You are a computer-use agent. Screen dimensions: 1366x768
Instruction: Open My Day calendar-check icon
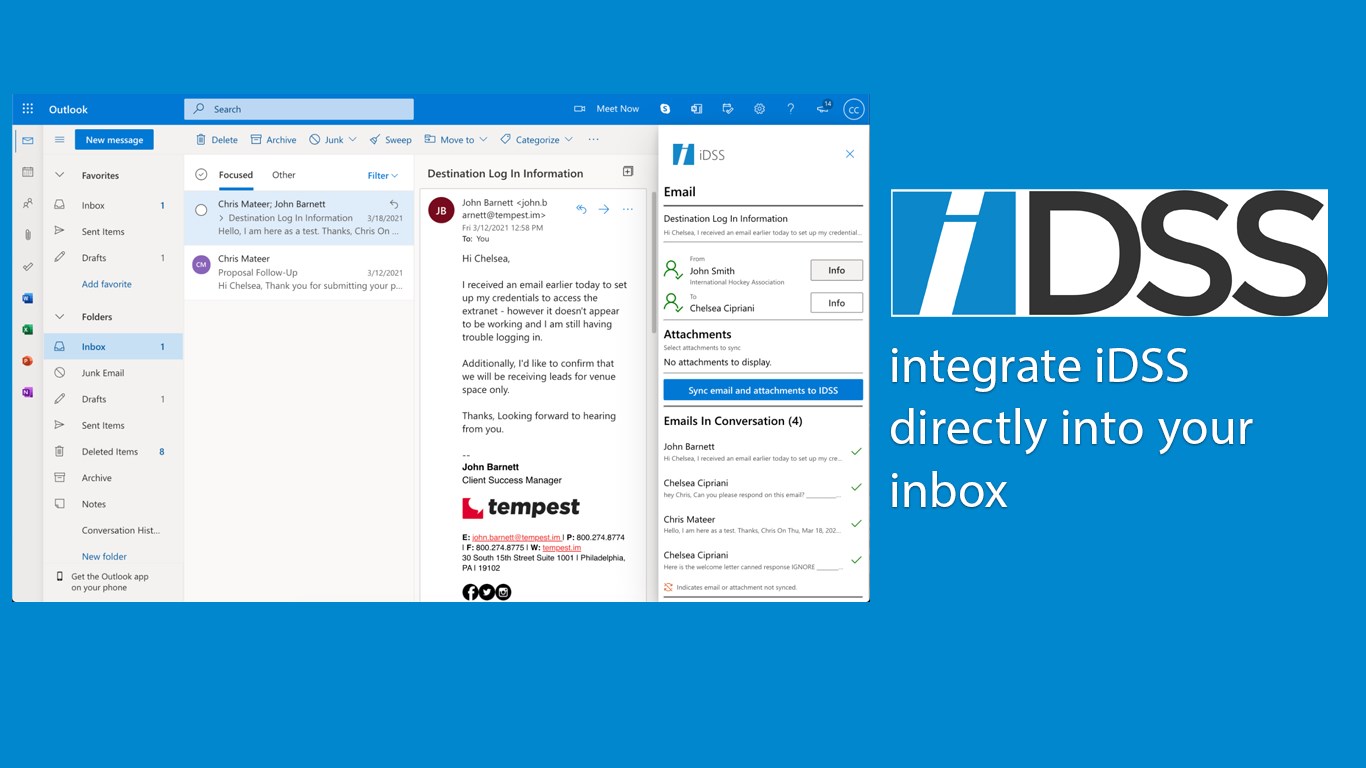[728, 109]
